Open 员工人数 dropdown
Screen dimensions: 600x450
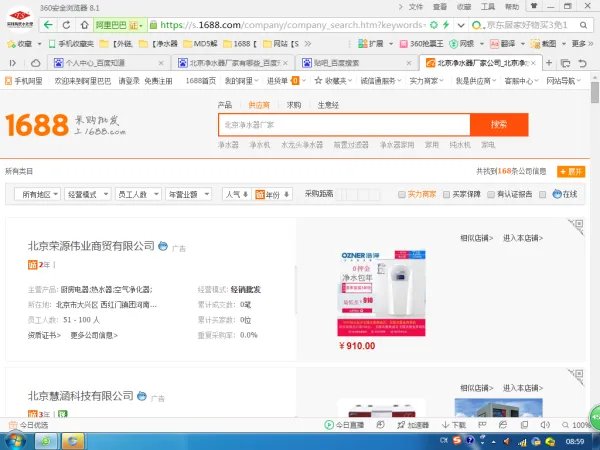pos(138,194)
